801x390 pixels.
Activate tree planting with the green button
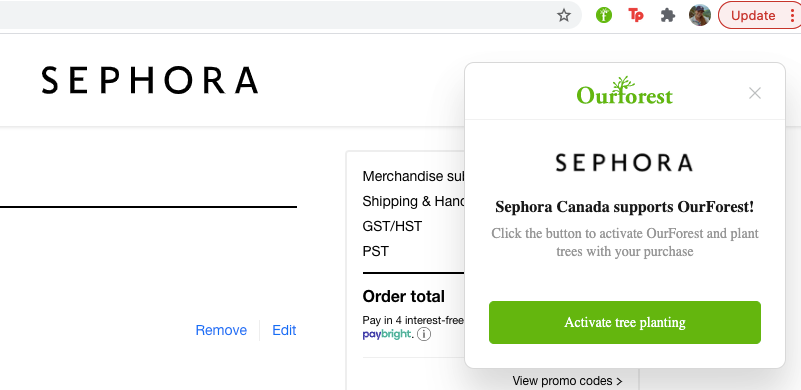click(x=625, y=323)
